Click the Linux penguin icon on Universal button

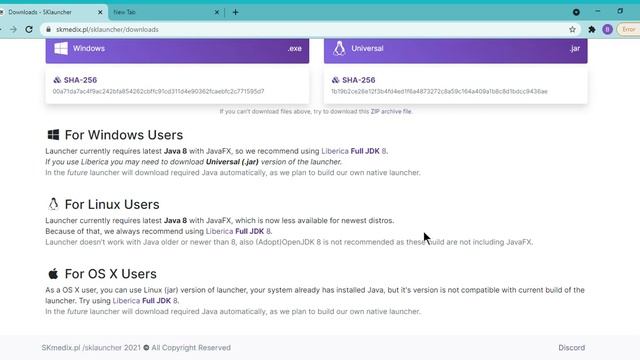(339, 49)
